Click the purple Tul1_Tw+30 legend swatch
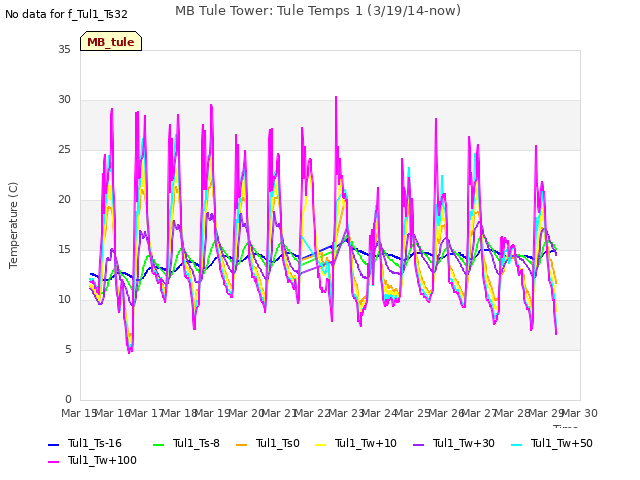The width and height of the screenshot is (640, 480). click(x=419, y=444)
